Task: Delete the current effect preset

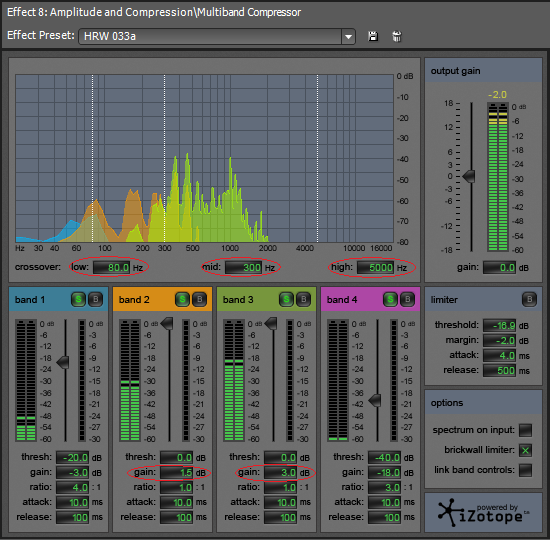Action: 396,36
